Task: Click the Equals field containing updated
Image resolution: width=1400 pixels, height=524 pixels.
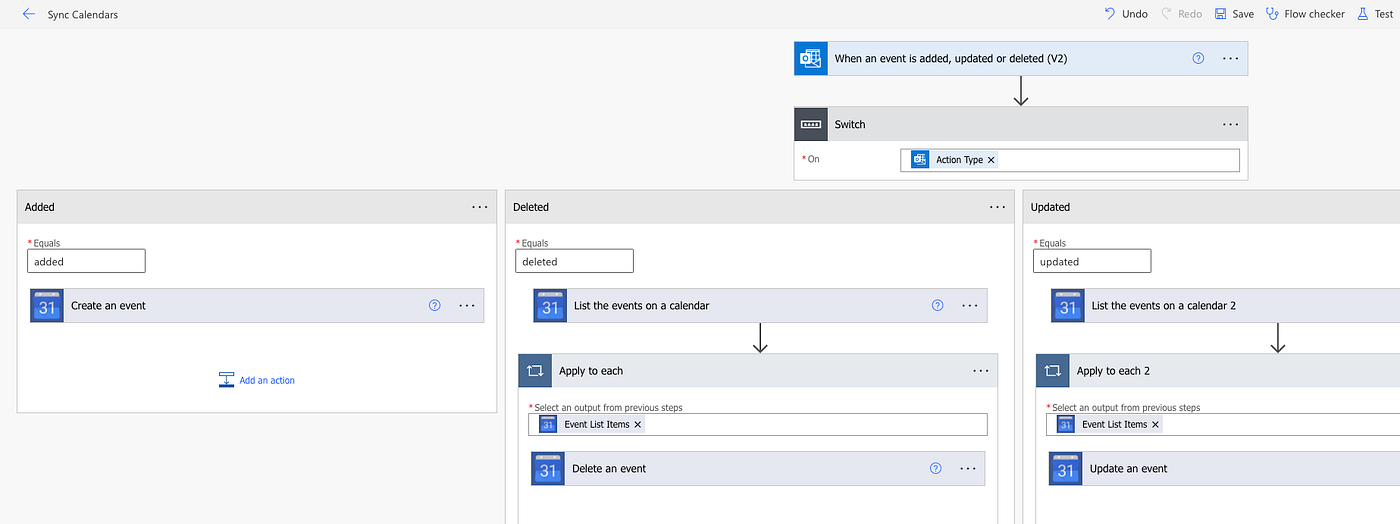Action: coord(1092,261)
